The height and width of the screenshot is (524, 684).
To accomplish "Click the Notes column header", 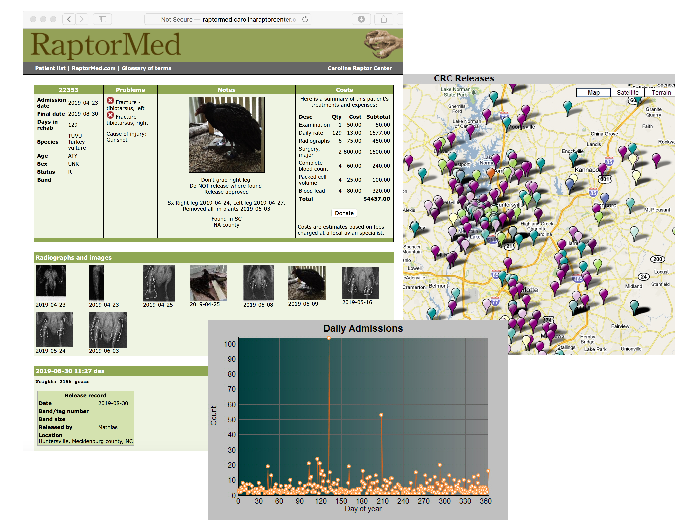I will click(x=226, y=90).
